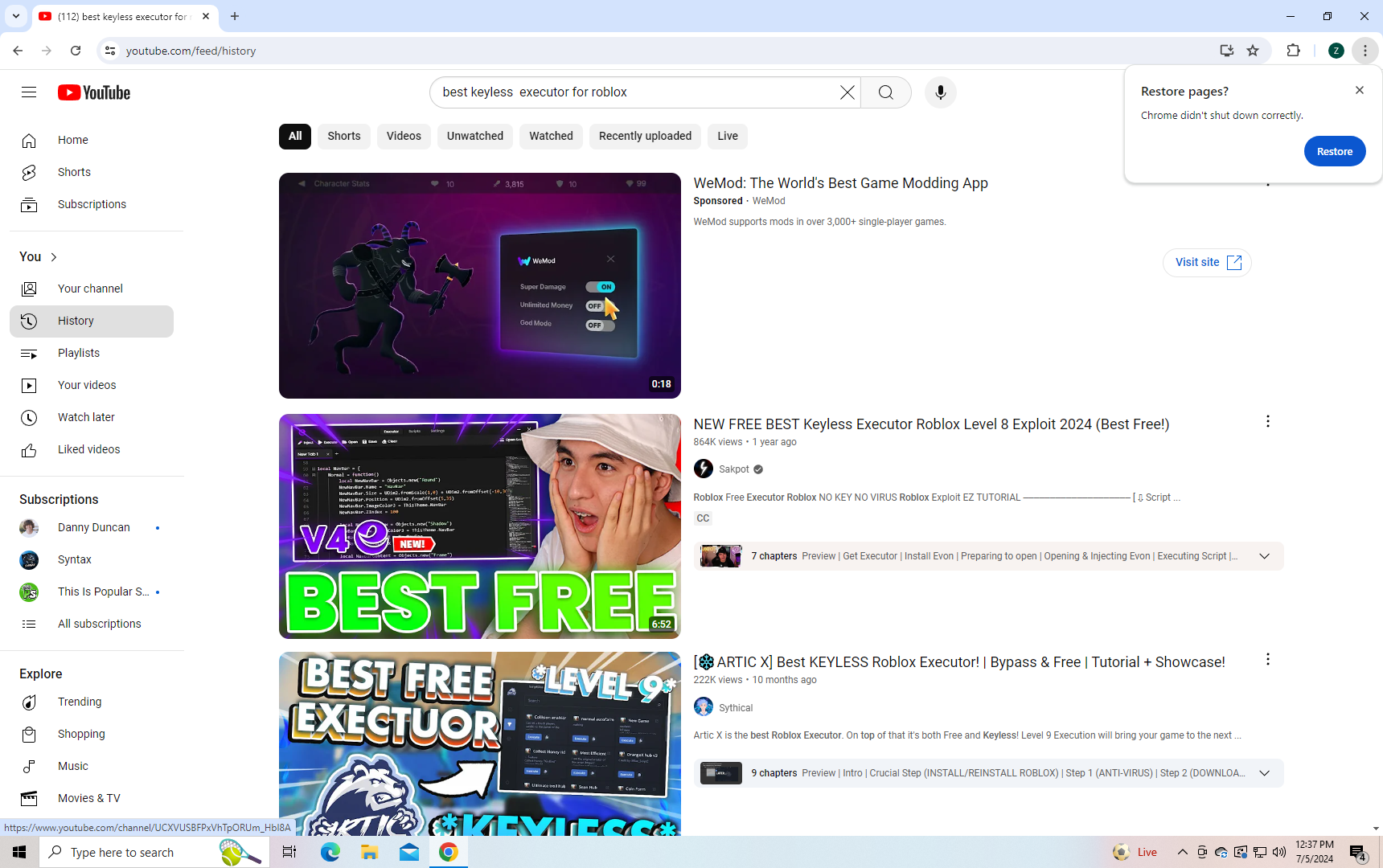1383x868 pixels.
Task: Open the Sythical channel link
Action: (x=736, y=708)
